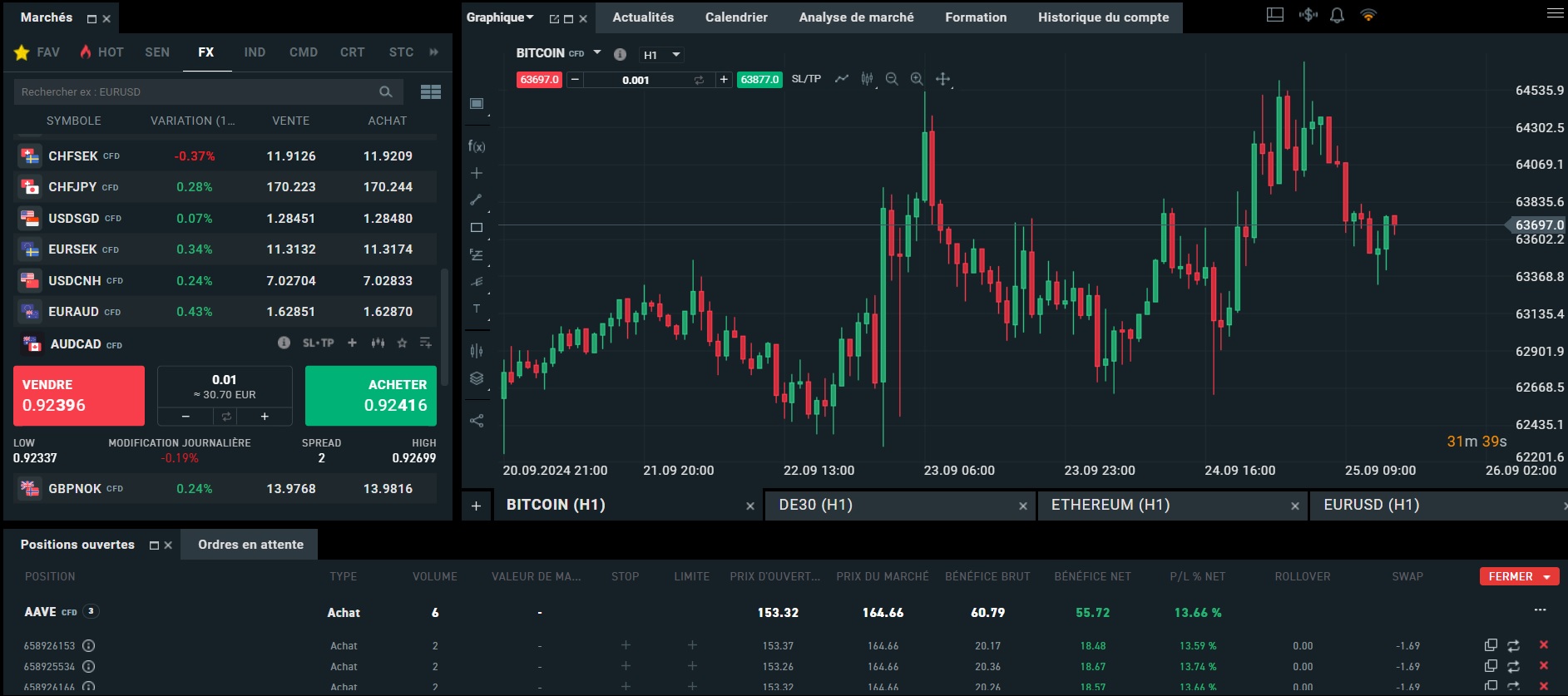Toggle SL/TP on the chart toolbar
The width and height of the screenshot is (1568, 696).
806,79
